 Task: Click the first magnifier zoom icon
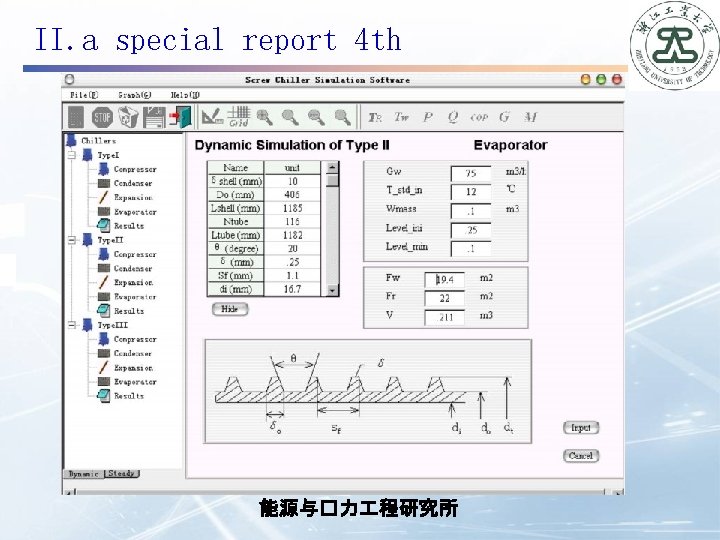coord(264,118)
